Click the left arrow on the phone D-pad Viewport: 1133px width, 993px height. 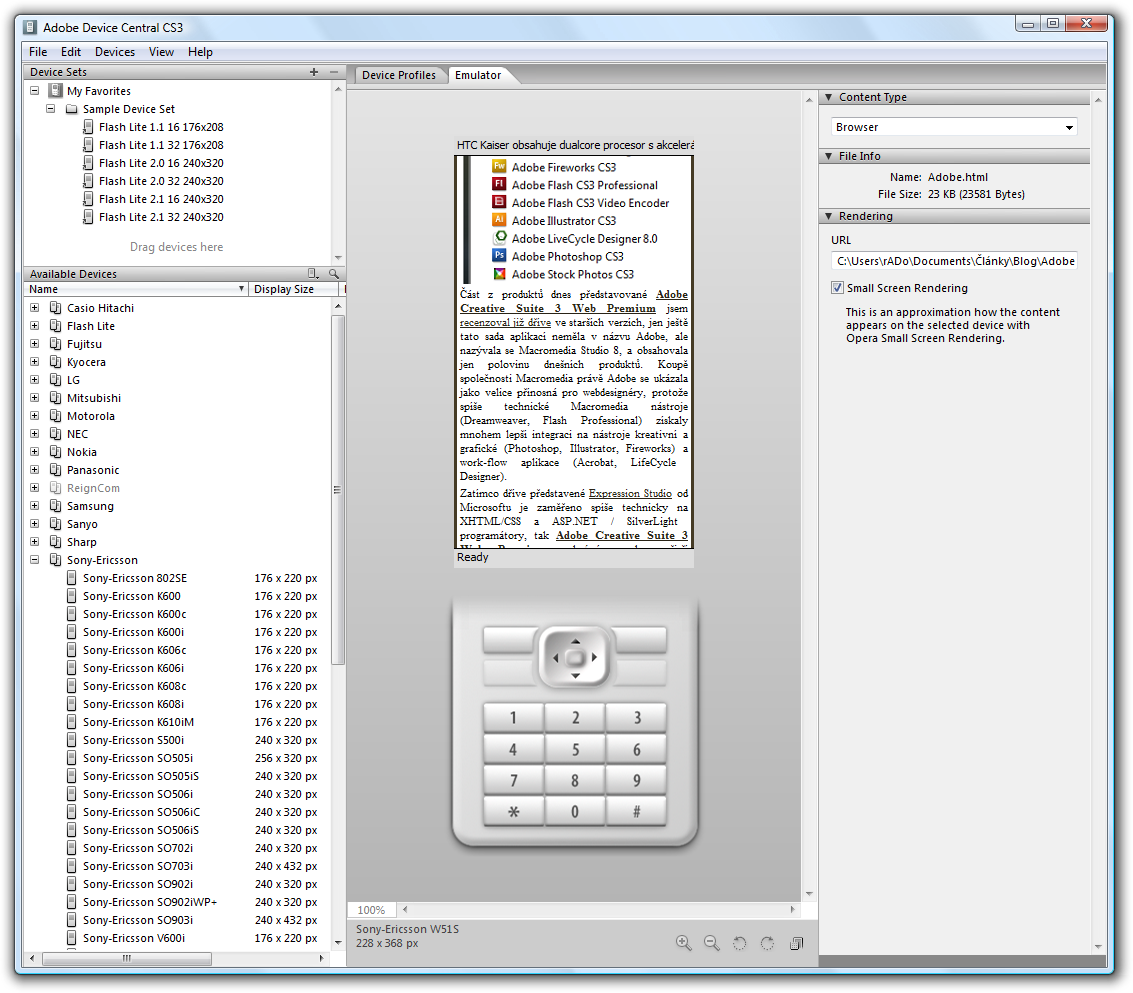(556, 658)
